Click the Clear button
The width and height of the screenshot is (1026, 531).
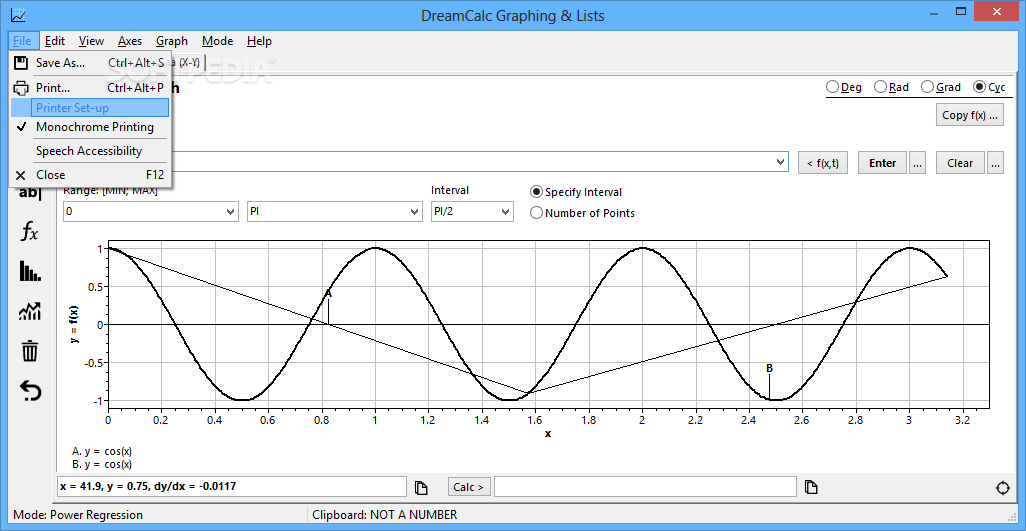(960, 163)
